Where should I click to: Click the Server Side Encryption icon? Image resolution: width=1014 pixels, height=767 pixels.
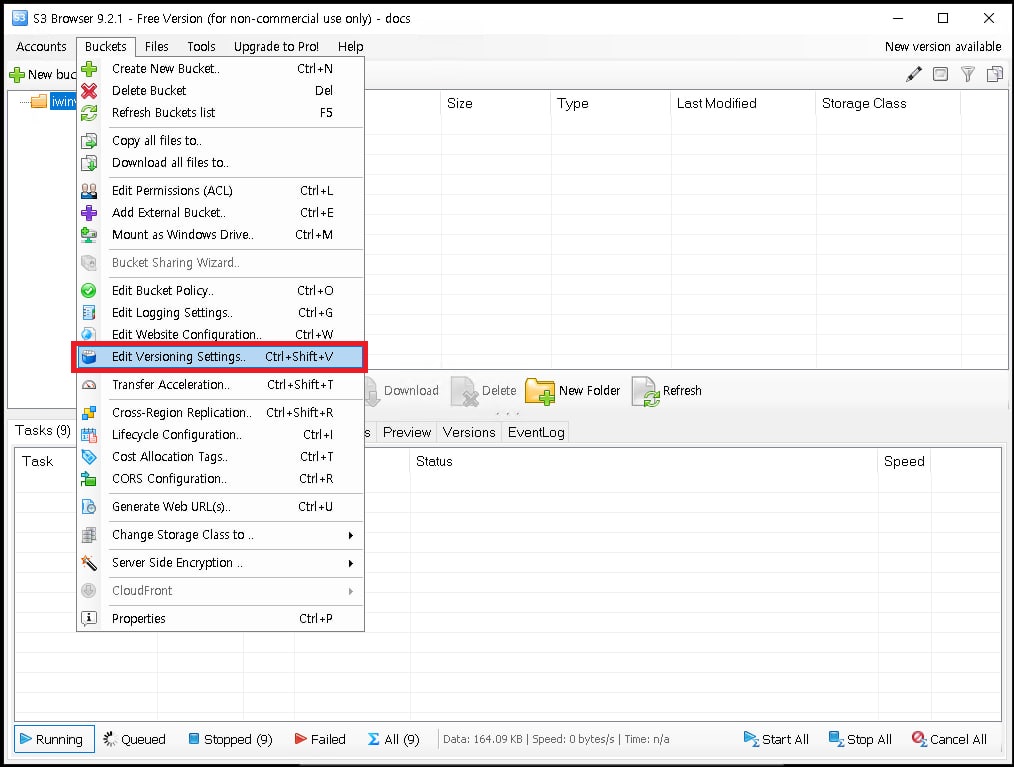coord(89,563)
